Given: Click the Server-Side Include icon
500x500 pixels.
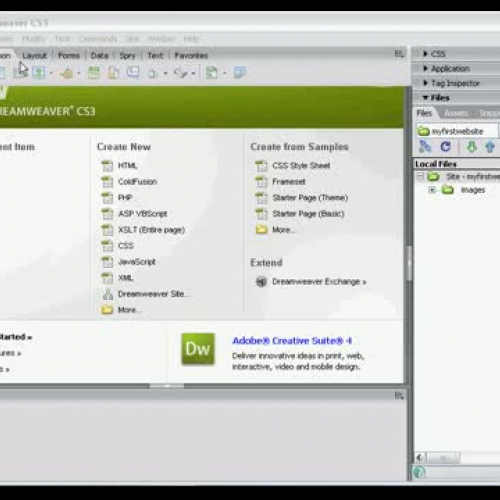Looking at the screenshot, I should coord(113,72).
